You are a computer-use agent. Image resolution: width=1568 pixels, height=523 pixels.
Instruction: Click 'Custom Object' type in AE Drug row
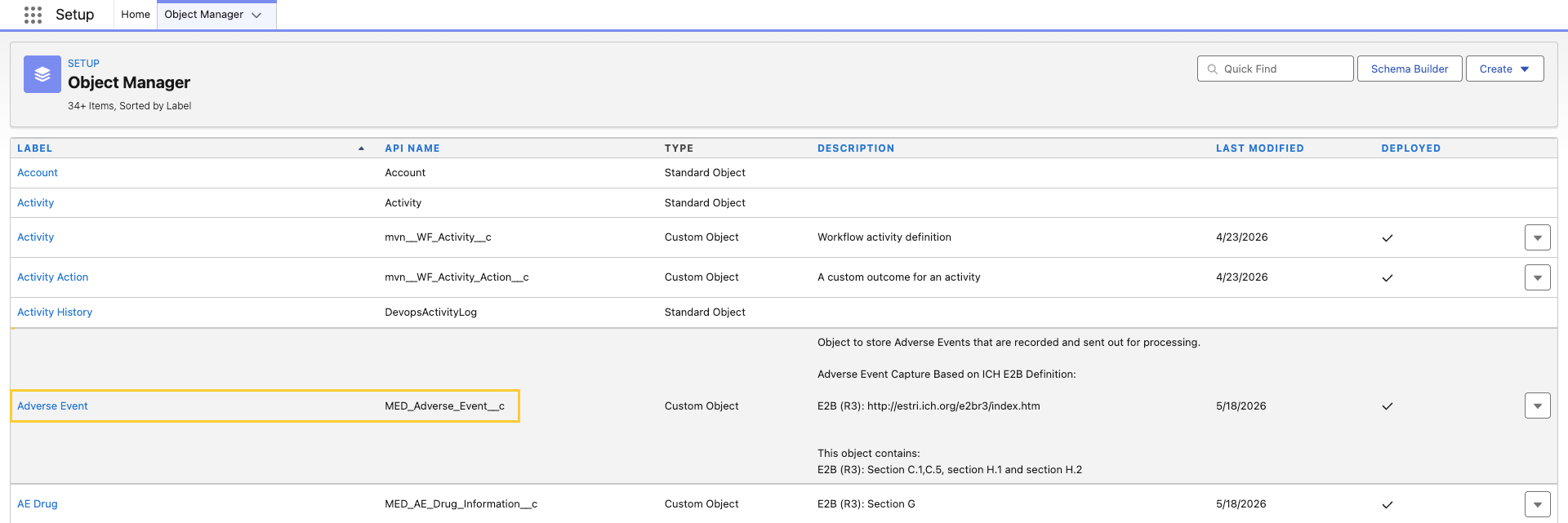click(702, 504)
